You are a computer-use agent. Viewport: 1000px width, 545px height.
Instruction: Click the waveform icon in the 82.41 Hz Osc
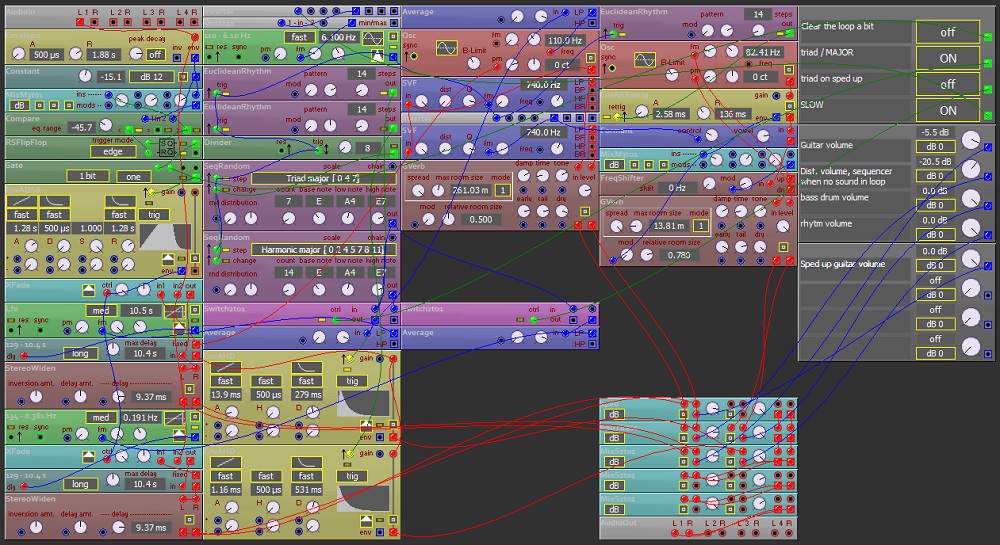tap(645, 61)
